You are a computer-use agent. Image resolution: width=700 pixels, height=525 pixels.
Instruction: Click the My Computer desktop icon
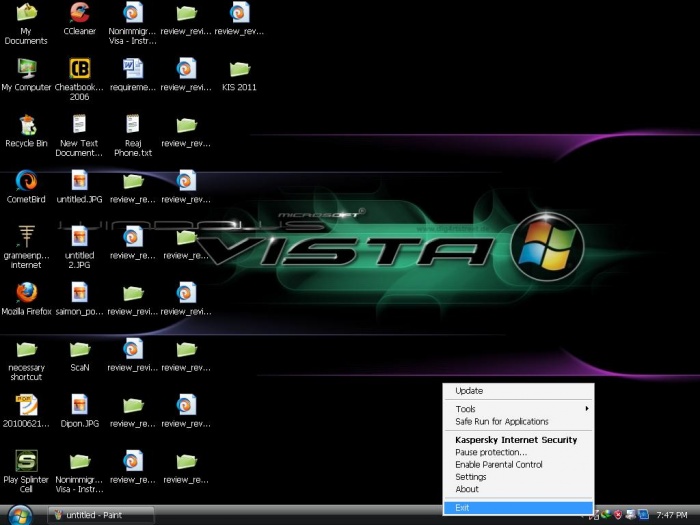(x=26, y=69)
